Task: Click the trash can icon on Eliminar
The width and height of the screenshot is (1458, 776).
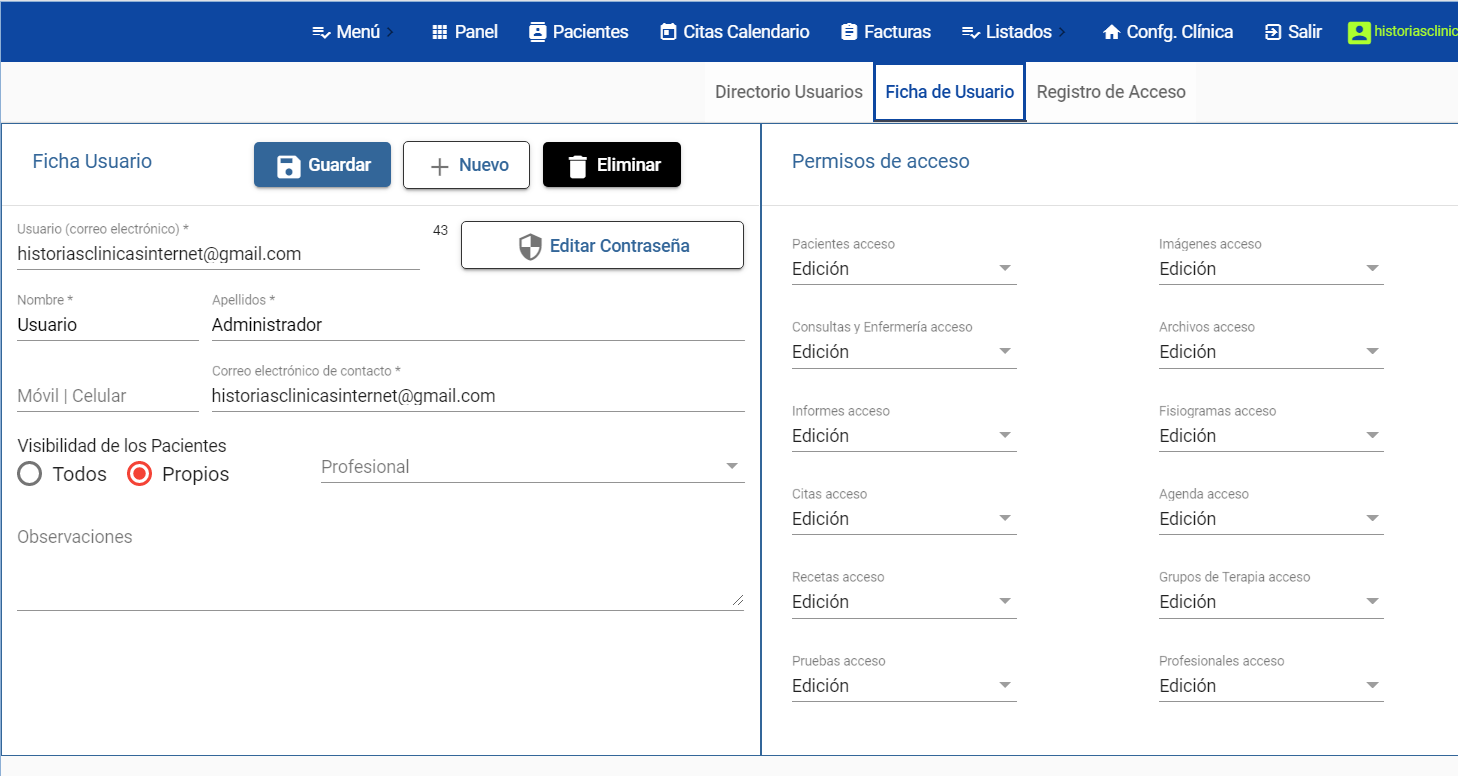Action: click(x=577, y=166)
